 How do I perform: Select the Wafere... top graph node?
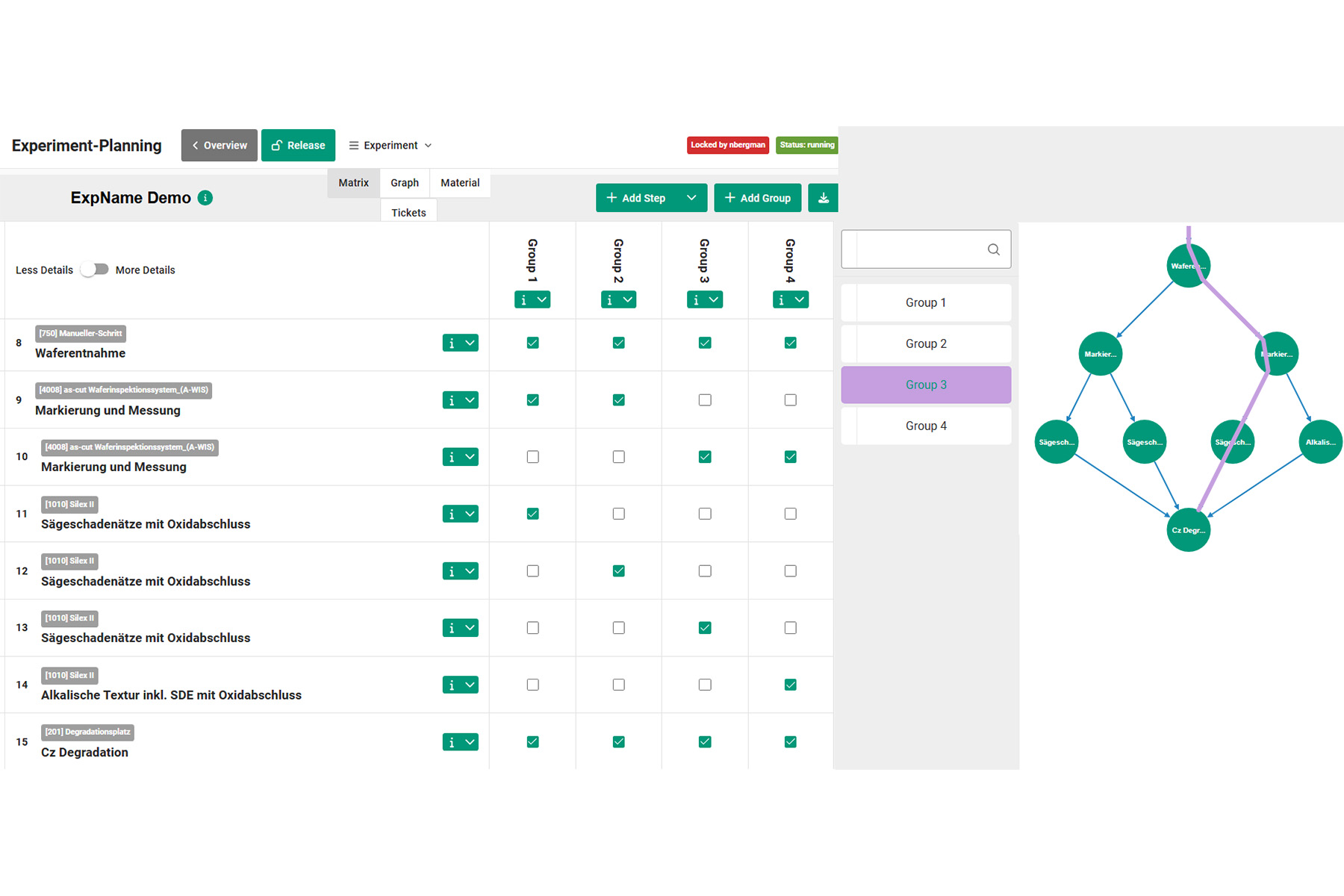1188,266
